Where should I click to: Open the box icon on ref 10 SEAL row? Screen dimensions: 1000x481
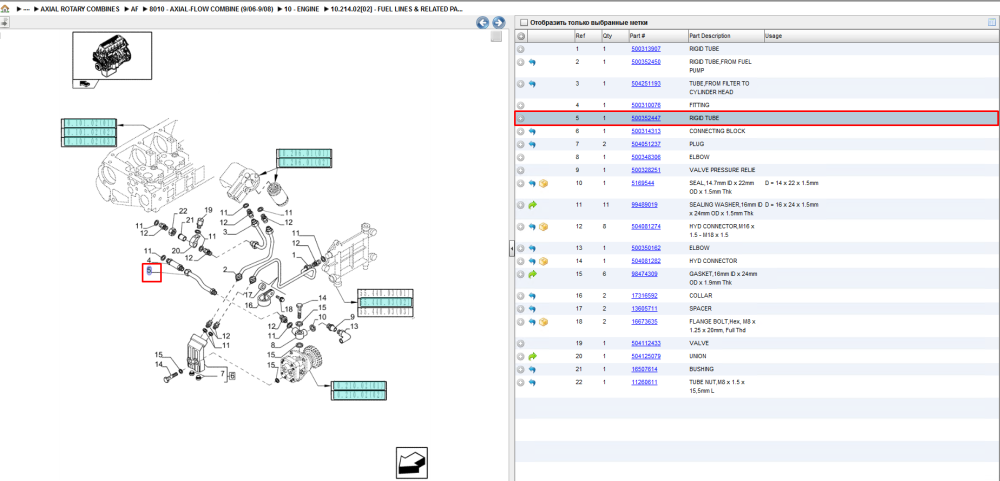coord(543,183)
